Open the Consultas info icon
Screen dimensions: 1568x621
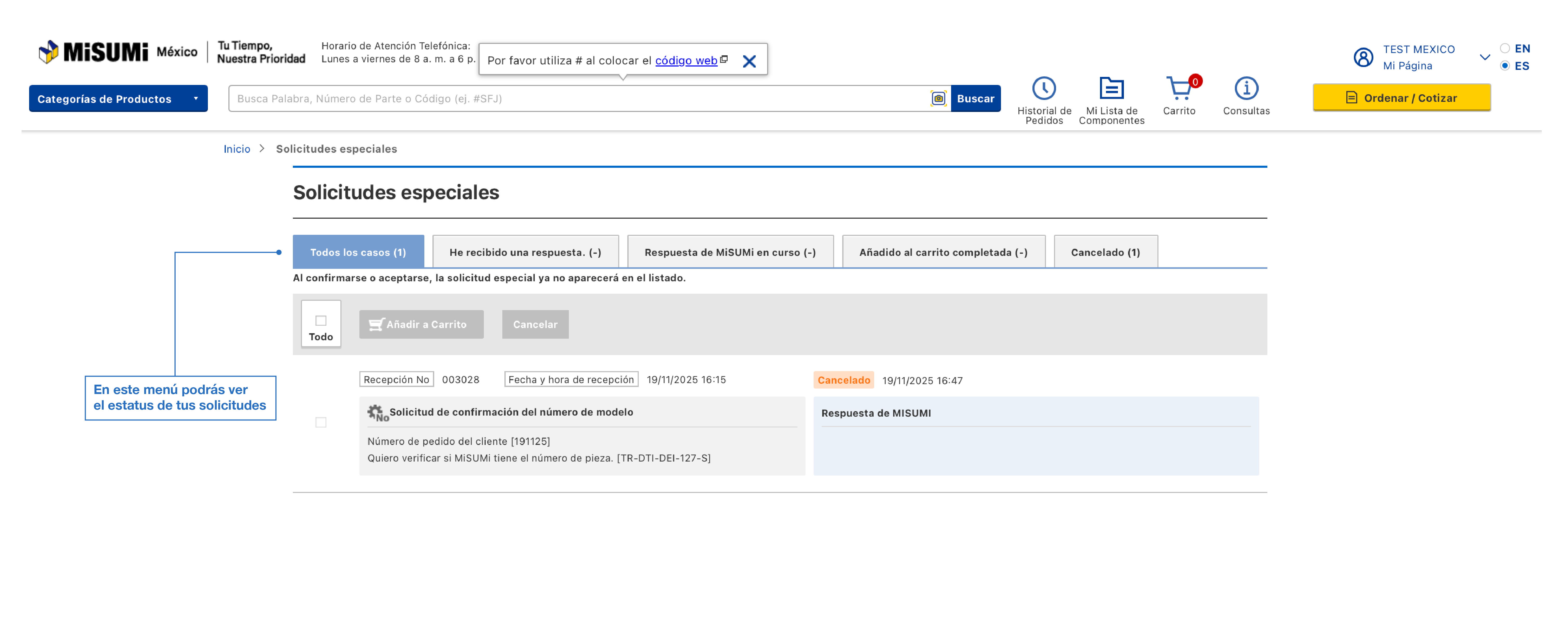point(1246,88)
